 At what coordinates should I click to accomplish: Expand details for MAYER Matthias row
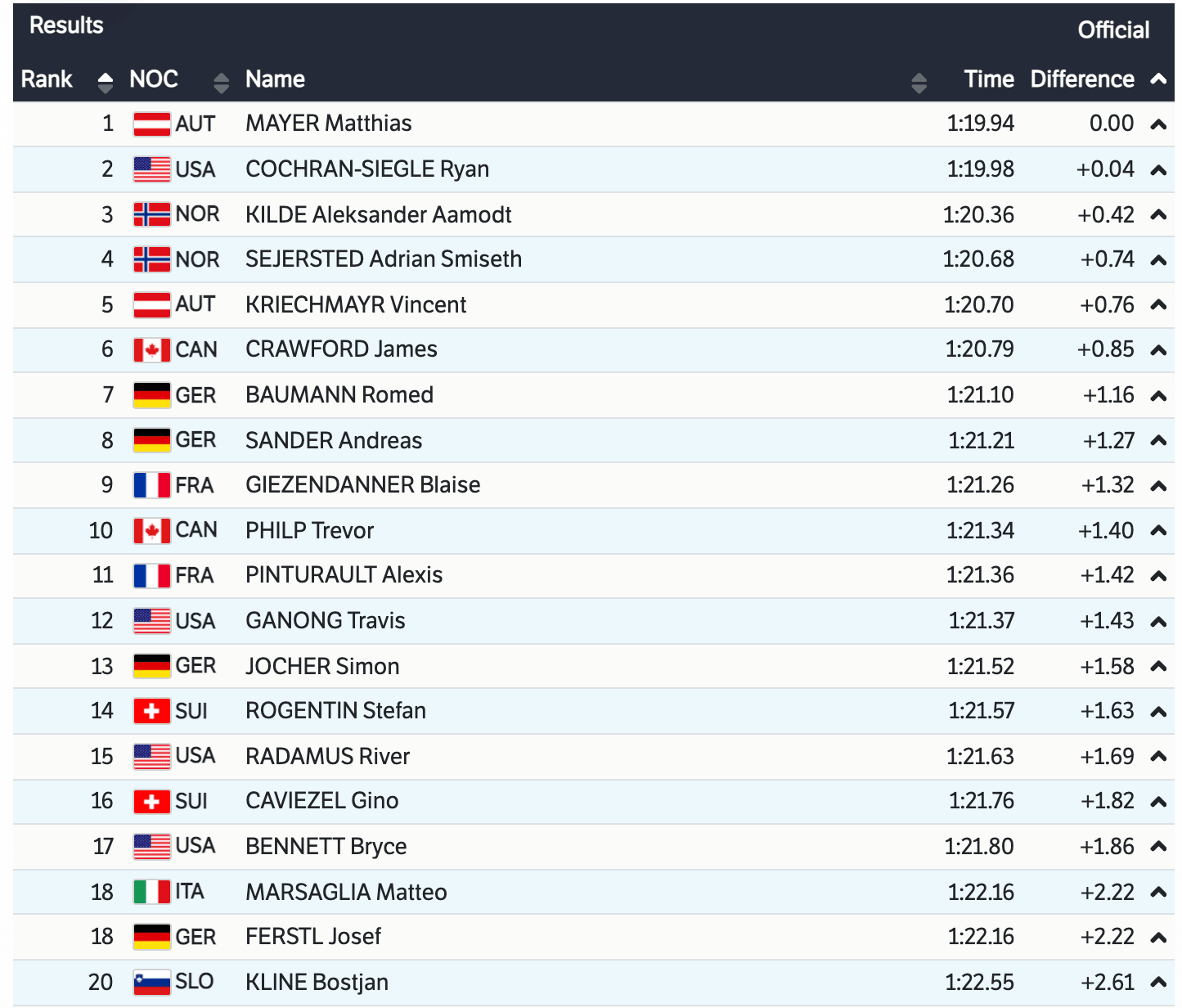[x=1158, y=124]
